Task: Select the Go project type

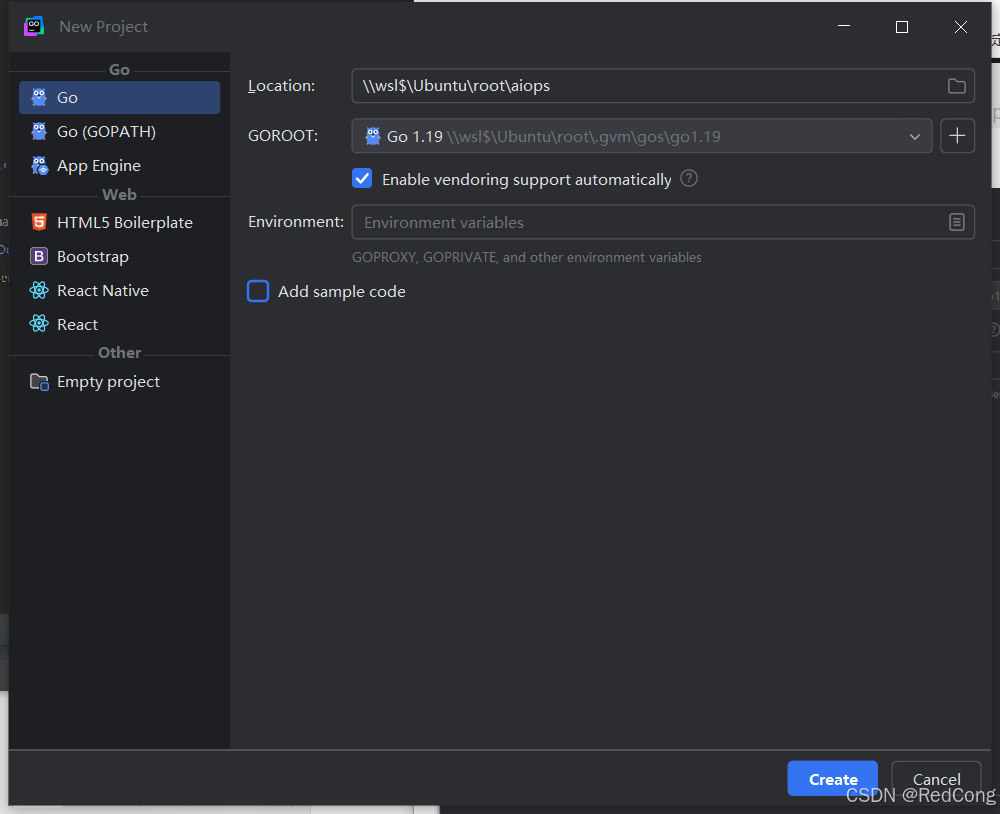Action: click(119, 98)
